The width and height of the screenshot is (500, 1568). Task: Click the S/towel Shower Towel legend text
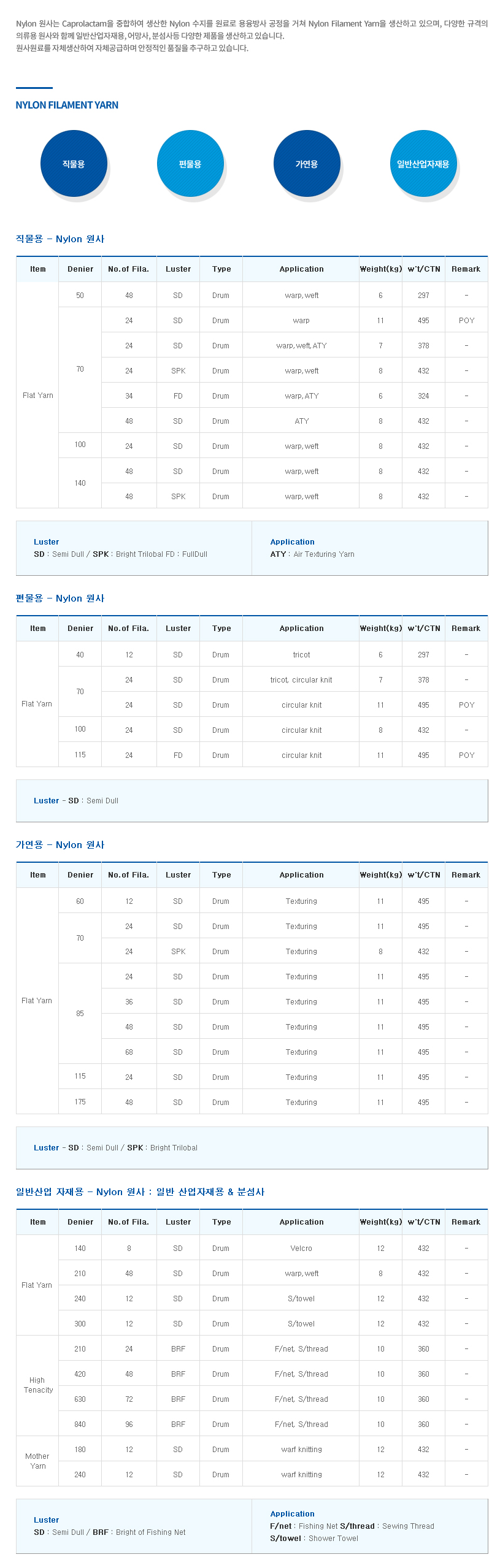[314, 1538]
